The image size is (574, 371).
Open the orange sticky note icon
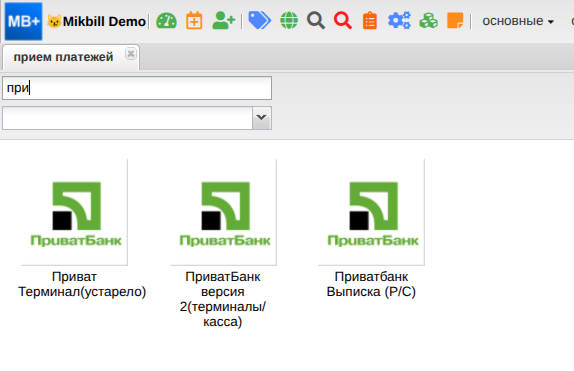pos(455,21)
